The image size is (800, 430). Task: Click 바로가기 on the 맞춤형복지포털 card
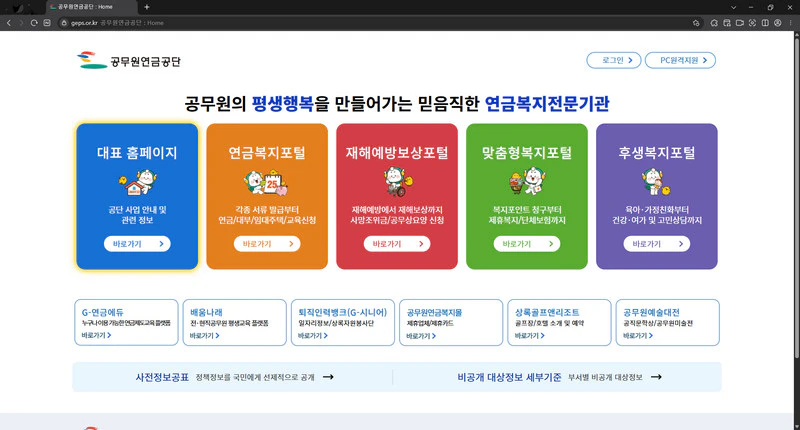point(527,244)
